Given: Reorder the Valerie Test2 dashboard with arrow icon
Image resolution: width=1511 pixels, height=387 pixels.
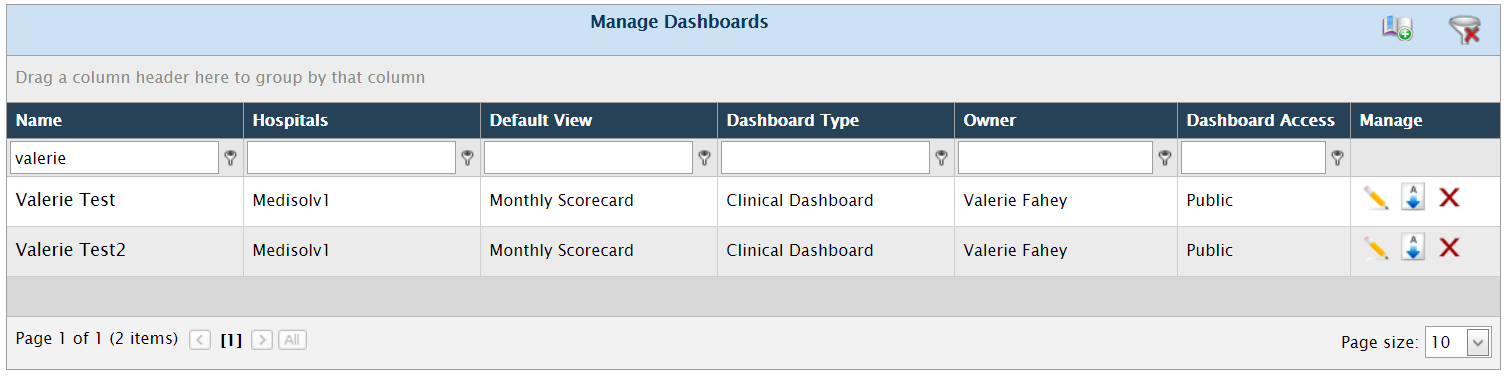Looking at the screenshot, I should (x=1412, y=248).
